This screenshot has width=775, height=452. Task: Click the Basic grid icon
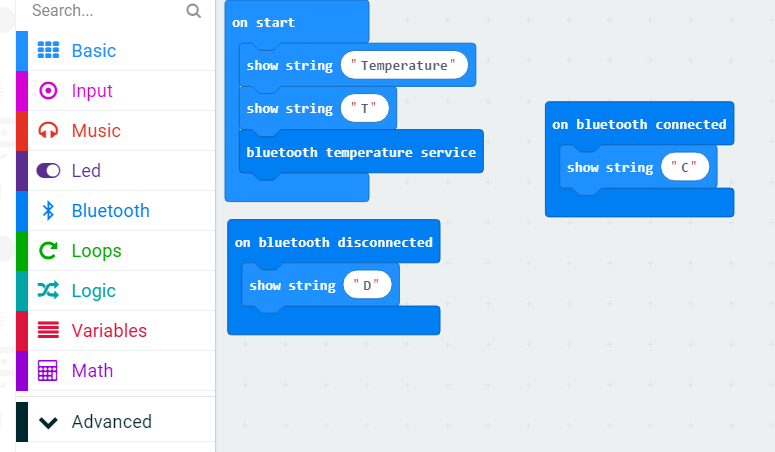[48, 51]
